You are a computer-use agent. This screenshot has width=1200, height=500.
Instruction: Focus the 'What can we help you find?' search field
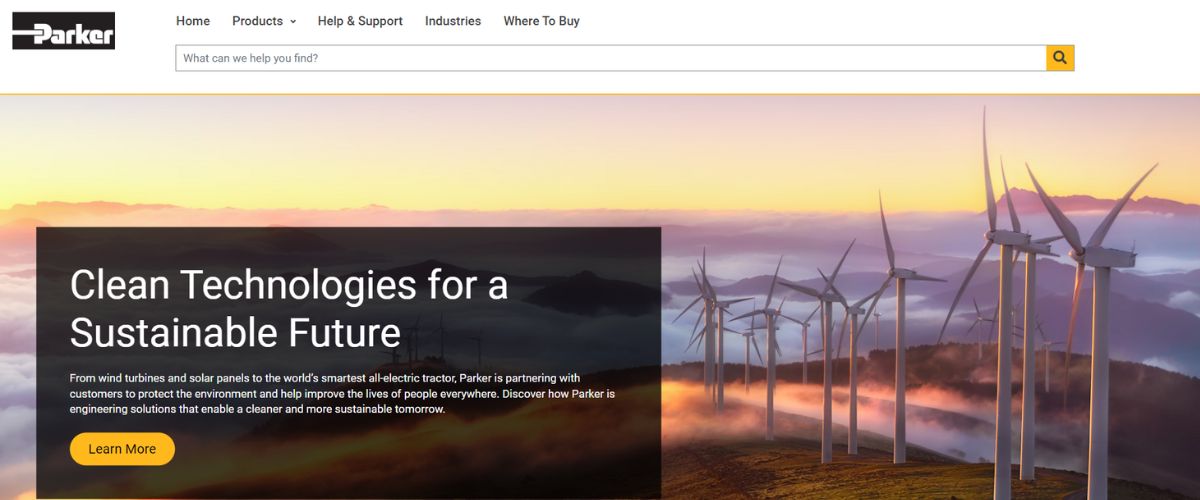click(x=611, y=58)
